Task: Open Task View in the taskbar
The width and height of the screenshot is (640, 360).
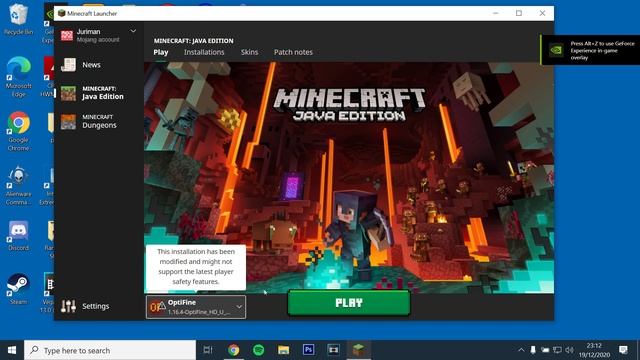Action: click(x=208, y=350)
